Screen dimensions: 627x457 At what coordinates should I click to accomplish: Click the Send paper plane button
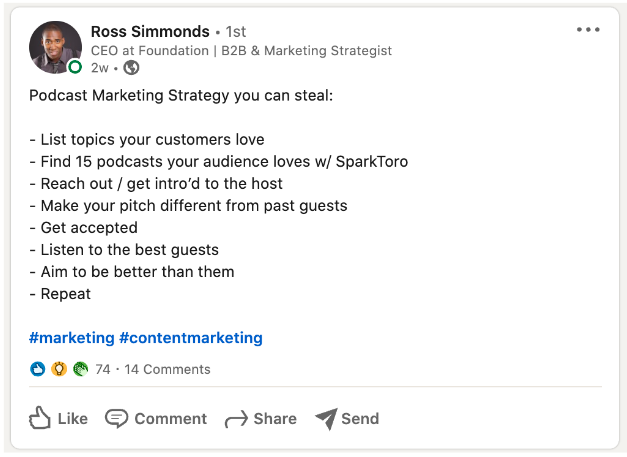click(x=347, y=418)
